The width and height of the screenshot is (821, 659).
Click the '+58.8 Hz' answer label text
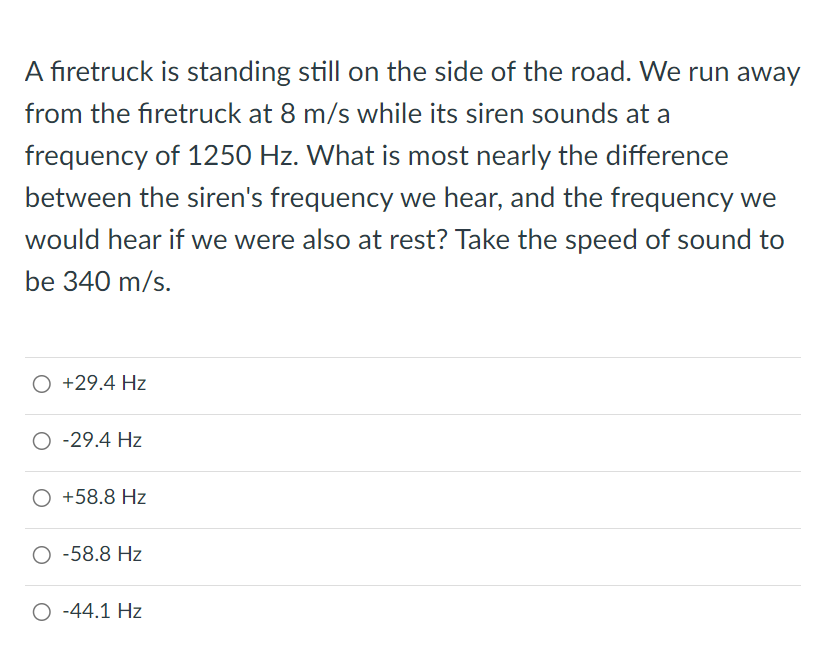104,497
